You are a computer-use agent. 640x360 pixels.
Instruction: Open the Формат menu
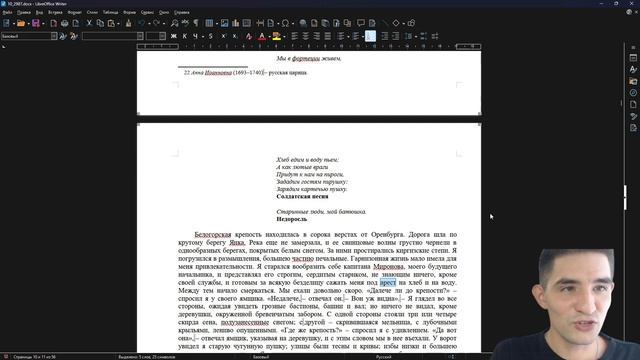[75, 13]
